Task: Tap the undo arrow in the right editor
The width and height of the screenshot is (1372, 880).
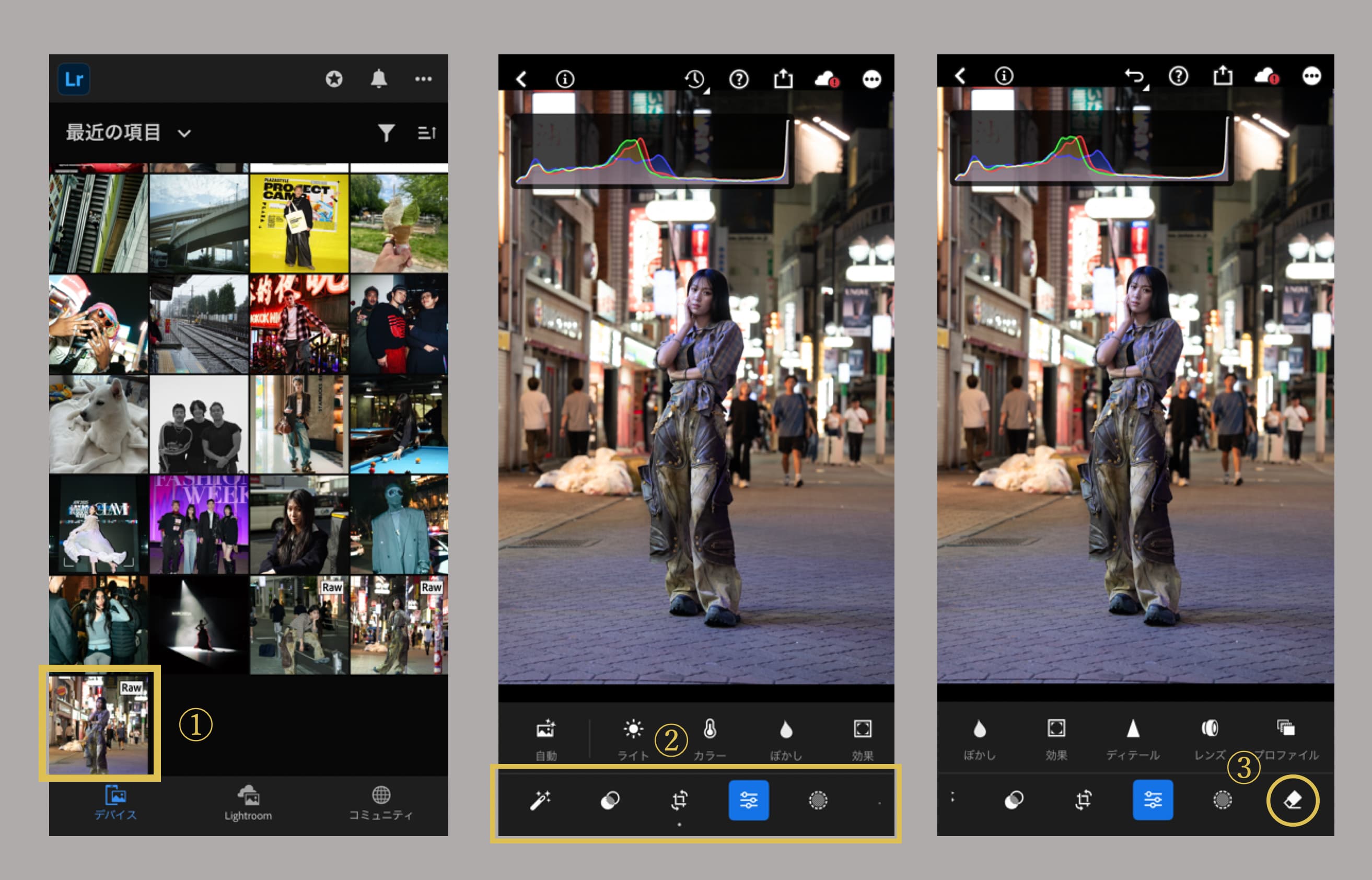Action: tap(1134, 76)
